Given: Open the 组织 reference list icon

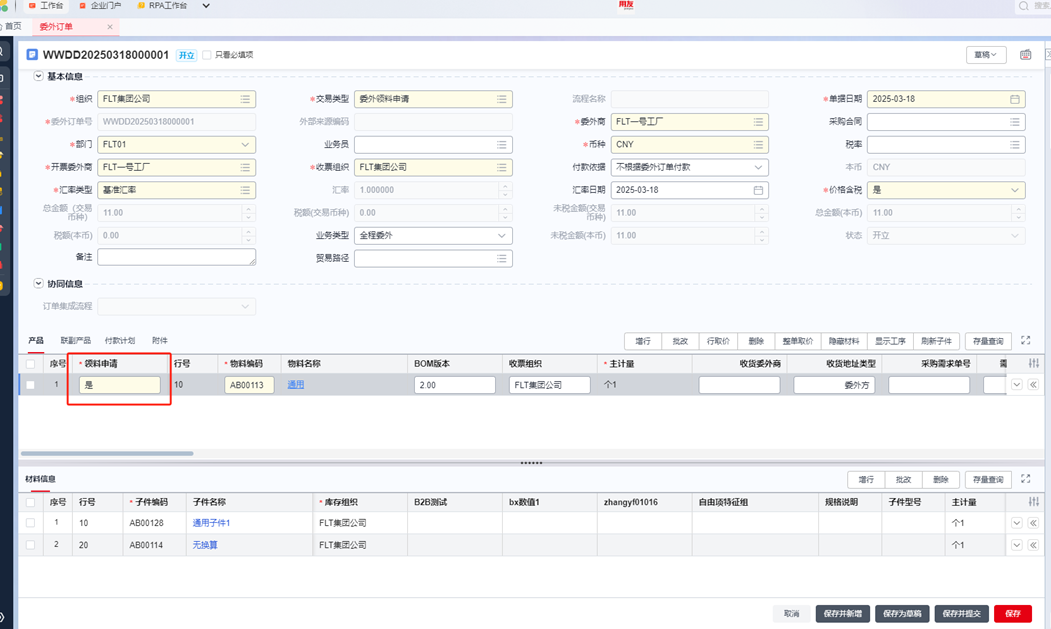Looking at the screenshot, I should click(x=245, y=99).
